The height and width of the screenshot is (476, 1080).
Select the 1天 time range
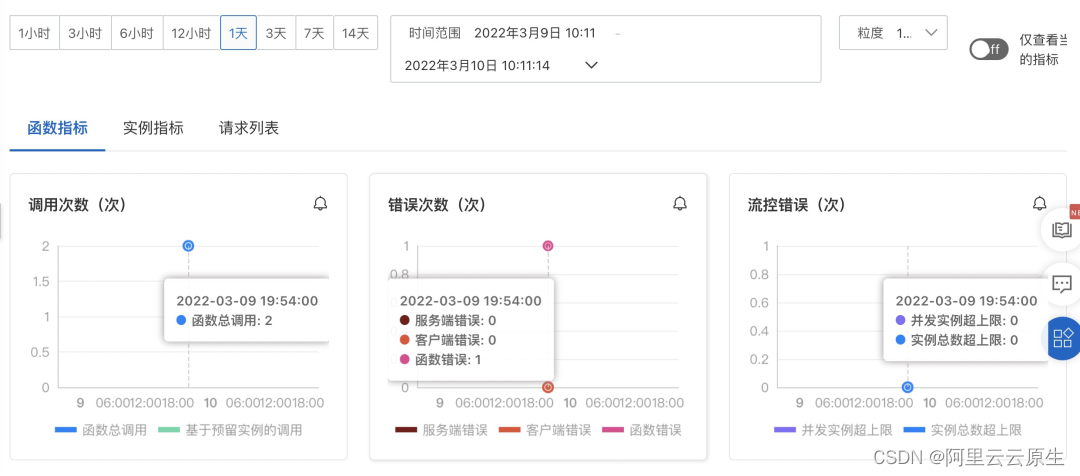pyautogui.click(x=238, y=32)
